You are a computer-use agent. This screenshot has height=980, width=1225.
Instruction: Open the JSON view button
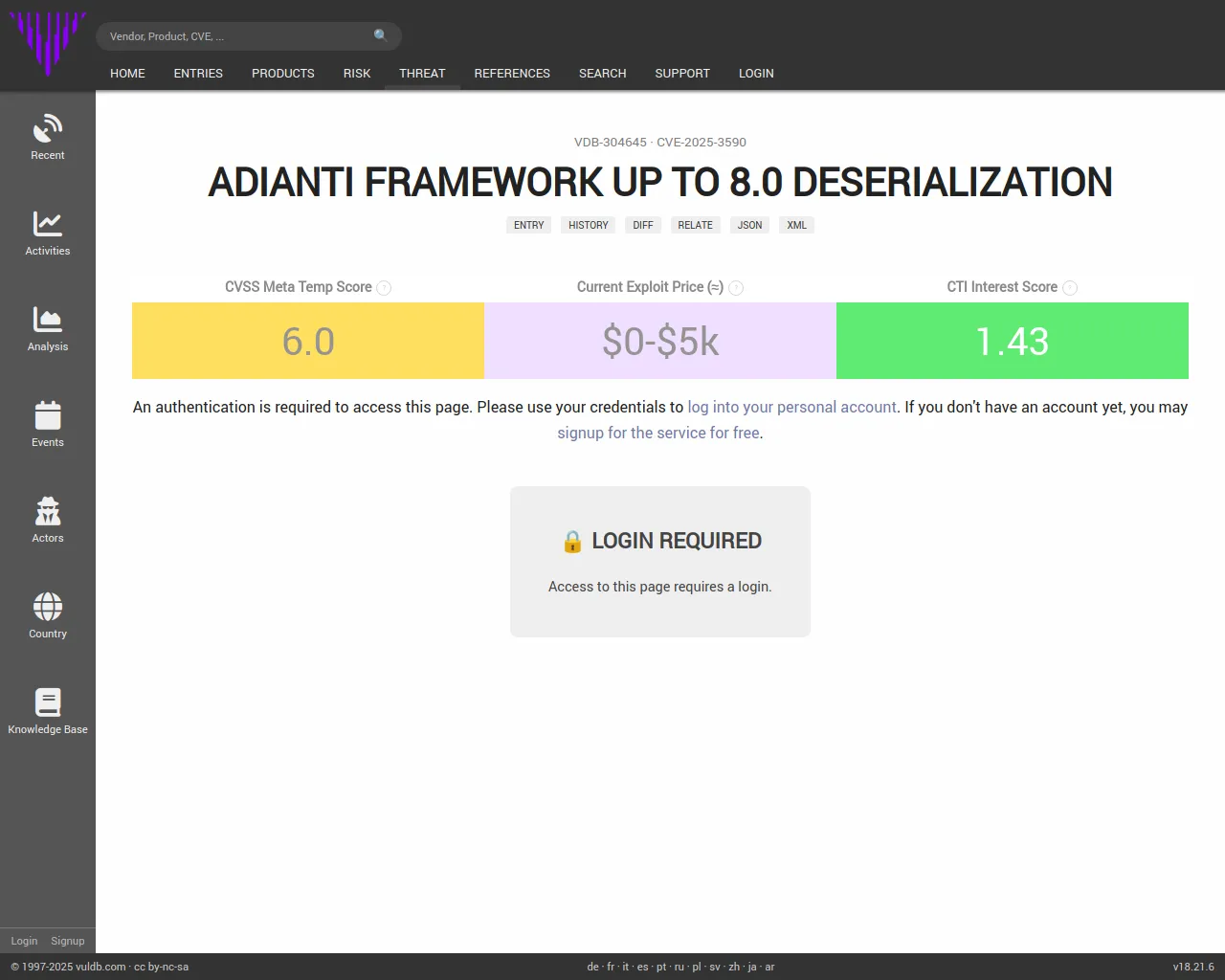[750, 225]
